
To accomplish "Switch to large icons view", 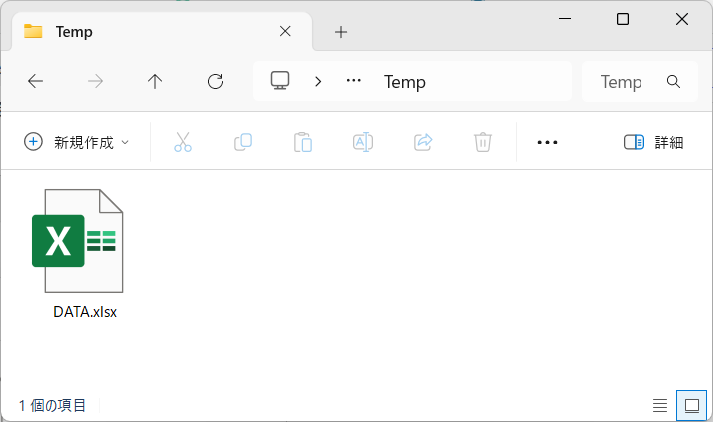I will [x=692, y=405].
